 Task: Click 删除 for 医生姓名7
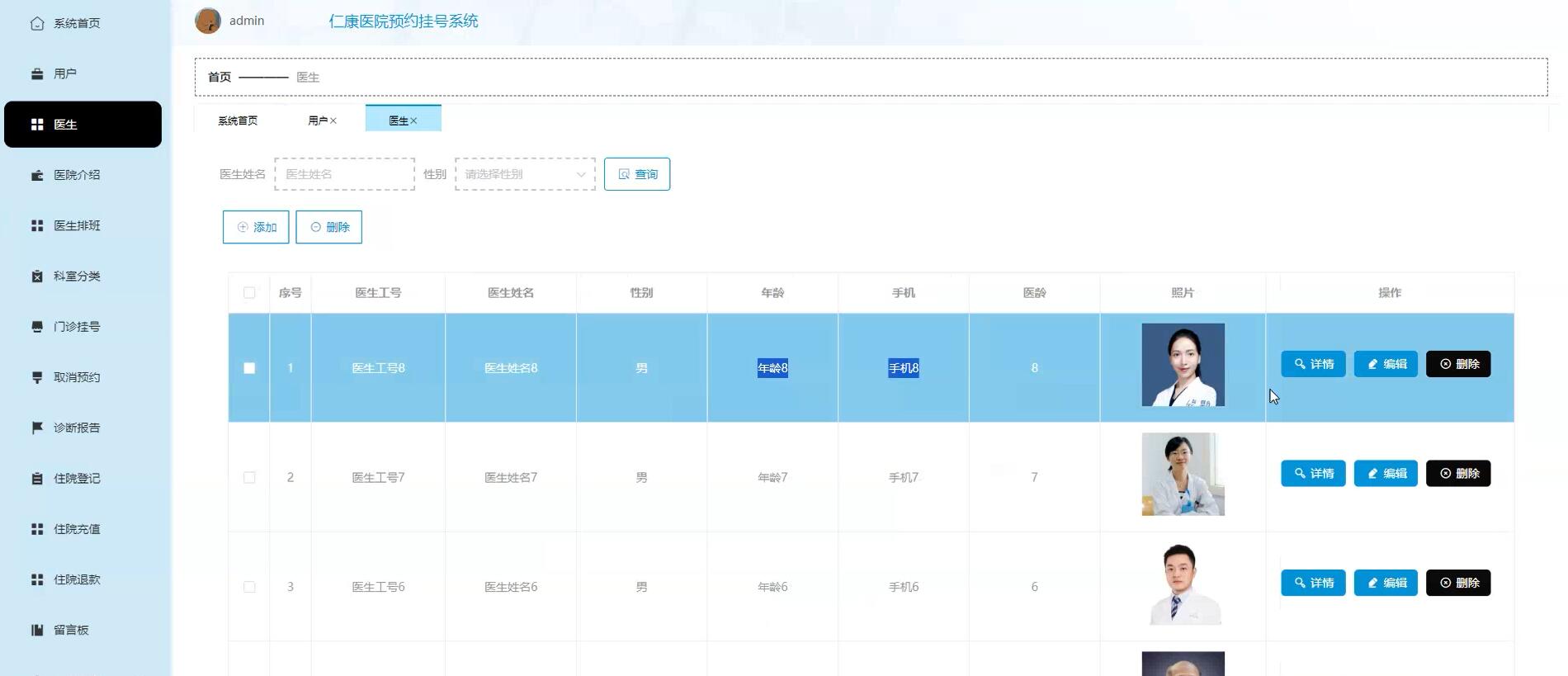click(x=1458, y=474)
